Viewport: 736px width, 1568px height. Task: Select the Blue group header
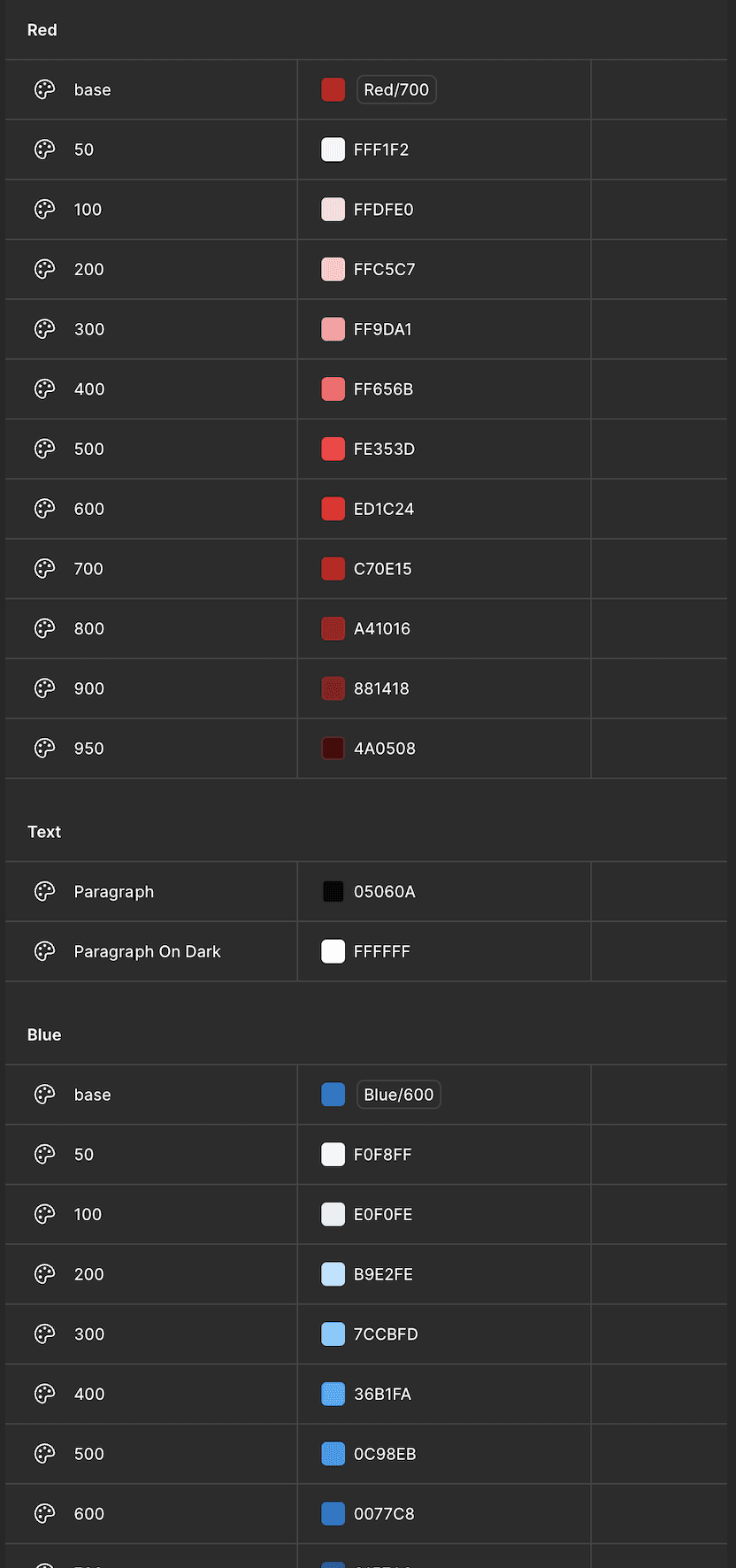(44, 1034)
